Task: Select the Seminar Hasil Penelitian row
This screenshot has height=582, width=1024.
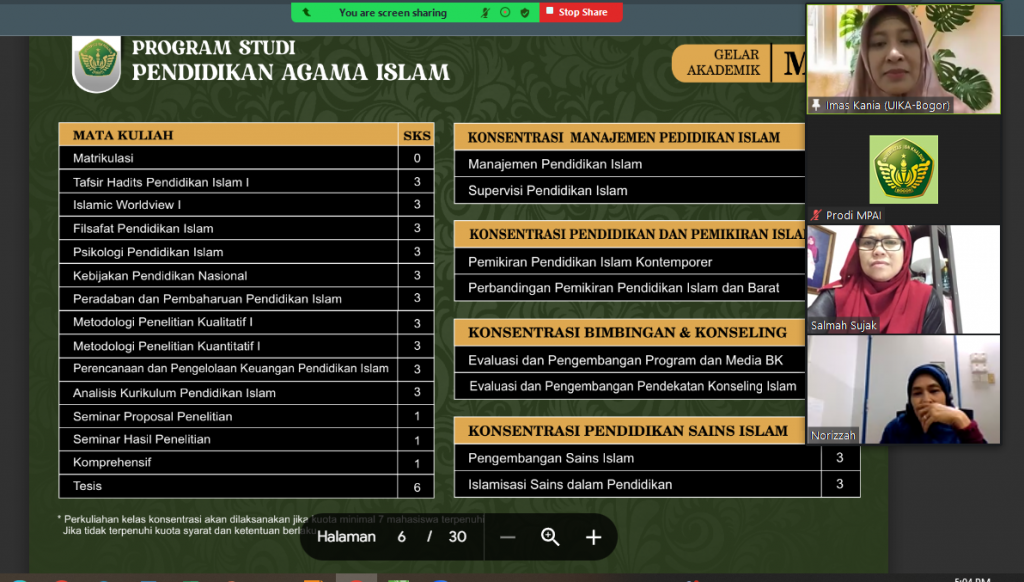Action: pos(246,439)
